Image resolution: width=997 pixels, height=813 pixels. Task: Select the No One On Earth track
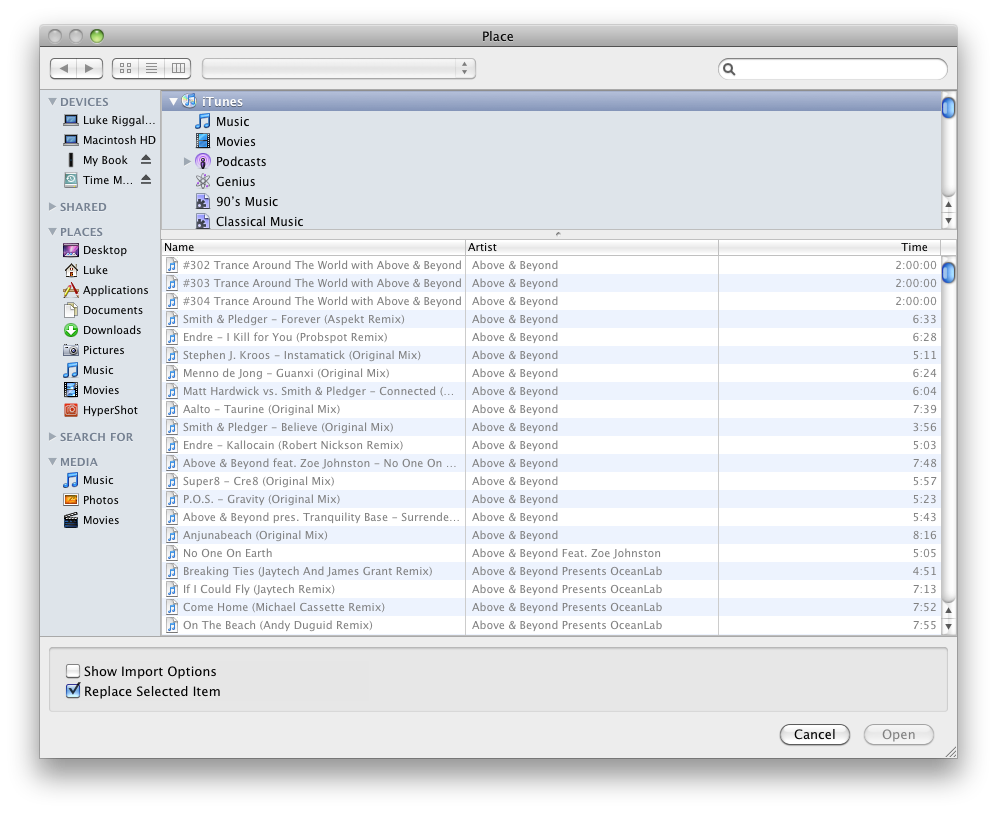click(x=551, y=553)
